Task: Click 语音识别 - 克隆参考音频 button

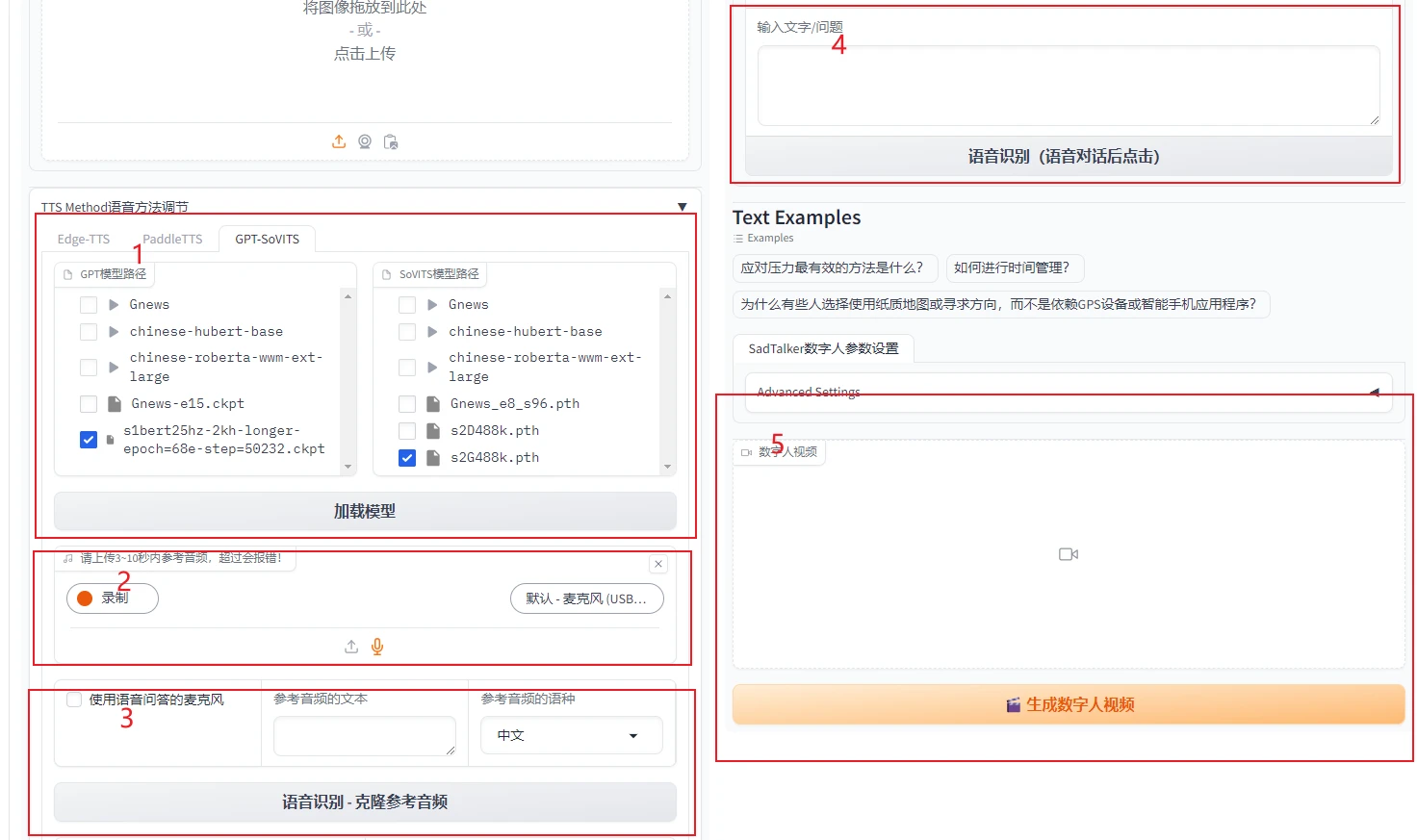Action: click(x=365, y=802)
